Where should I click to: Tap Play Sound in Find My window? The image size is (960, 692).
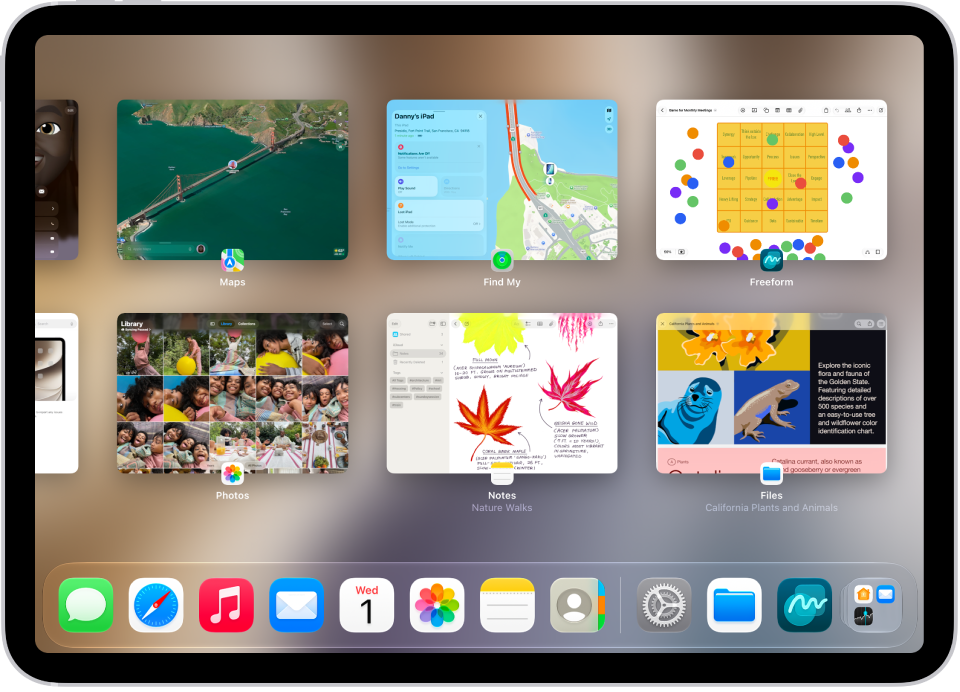[x=416, y=186]
